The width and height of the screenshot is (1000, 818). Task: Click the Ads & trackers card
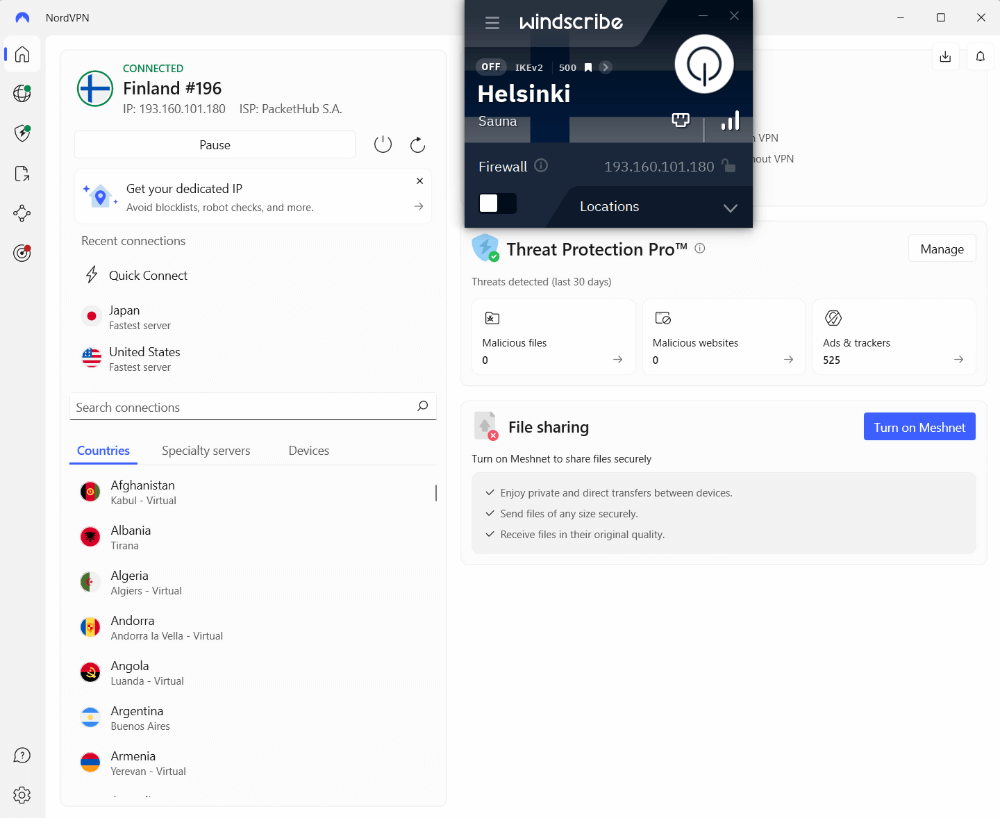click(894, 337)
